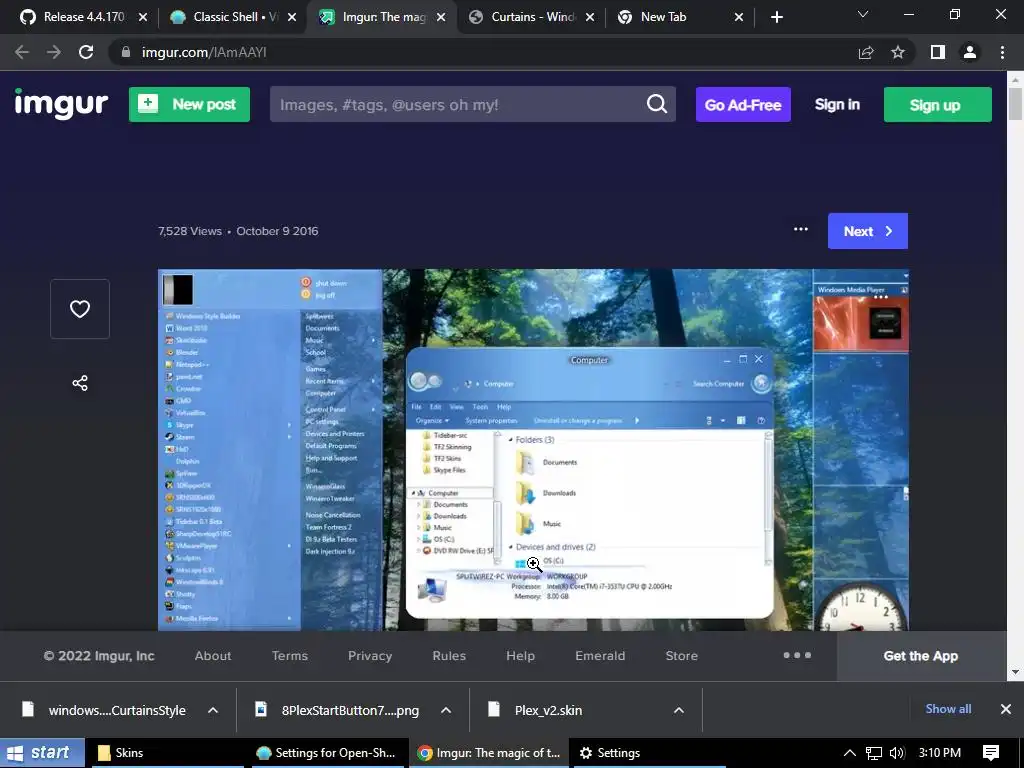
Task: Click Show all downloads
Action: point(948,709)
